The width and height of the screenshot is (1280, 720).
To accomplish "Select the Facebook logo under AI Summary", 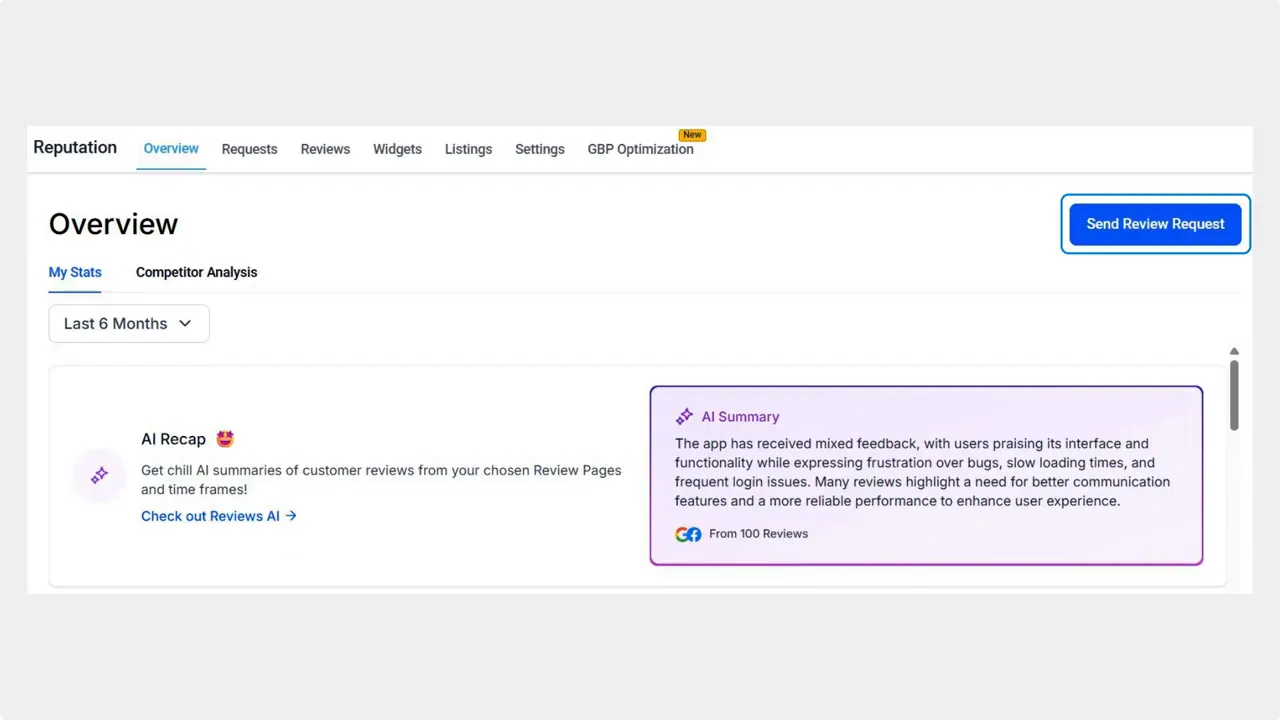I will coord(693,534).
